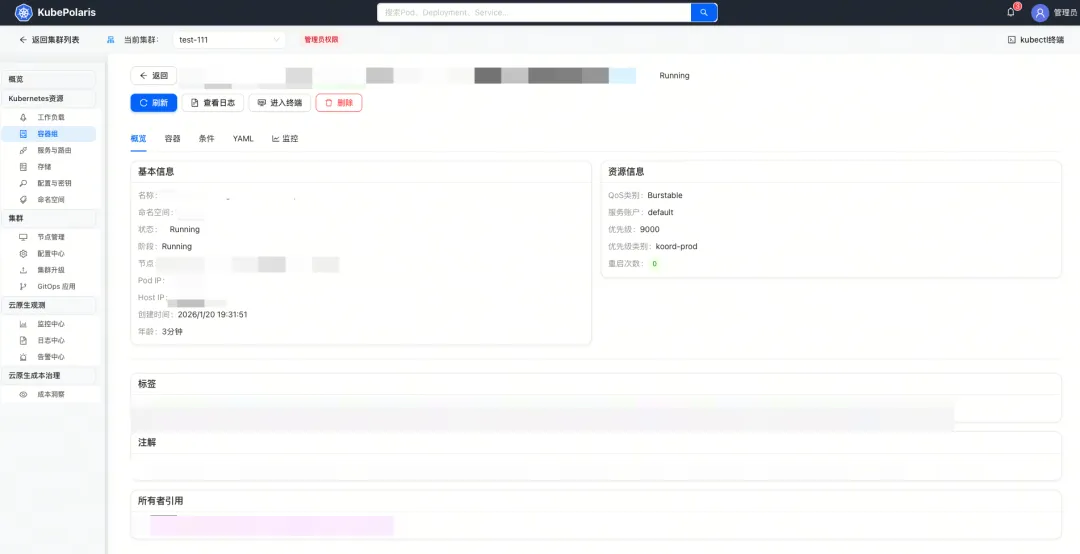Screen dimensions: 1080x554
Task: Click the blue 刷新 button
Action: coord(154,103)
